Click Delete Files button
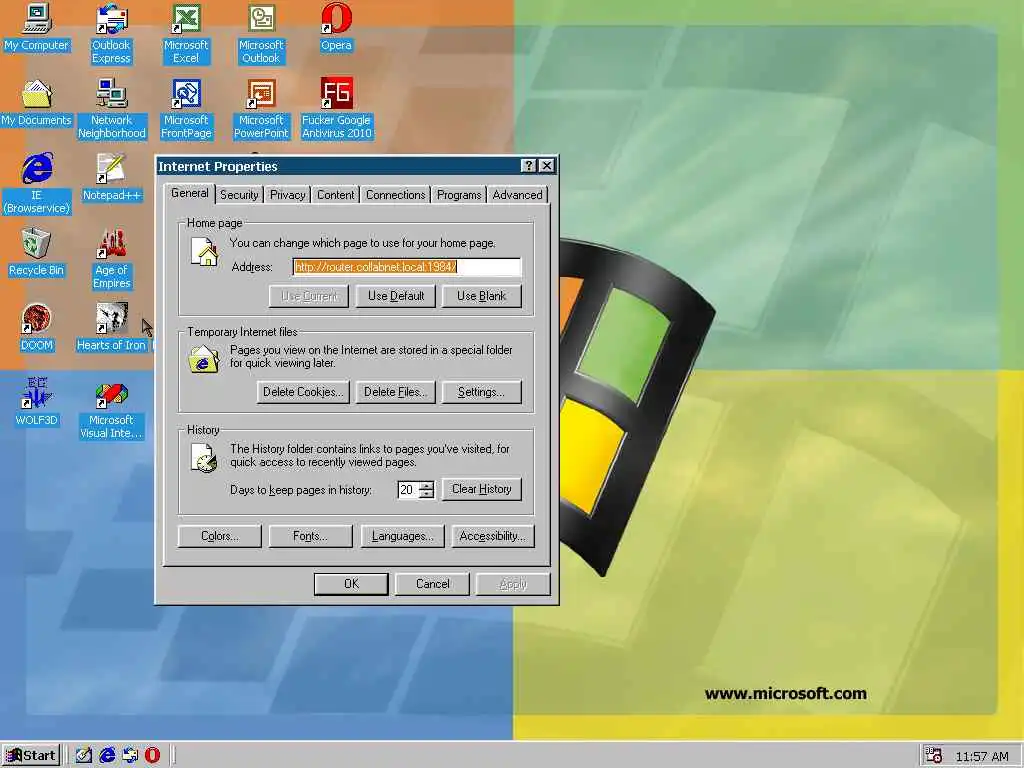This screenshot has width=1024, height=768. point(395,392)
